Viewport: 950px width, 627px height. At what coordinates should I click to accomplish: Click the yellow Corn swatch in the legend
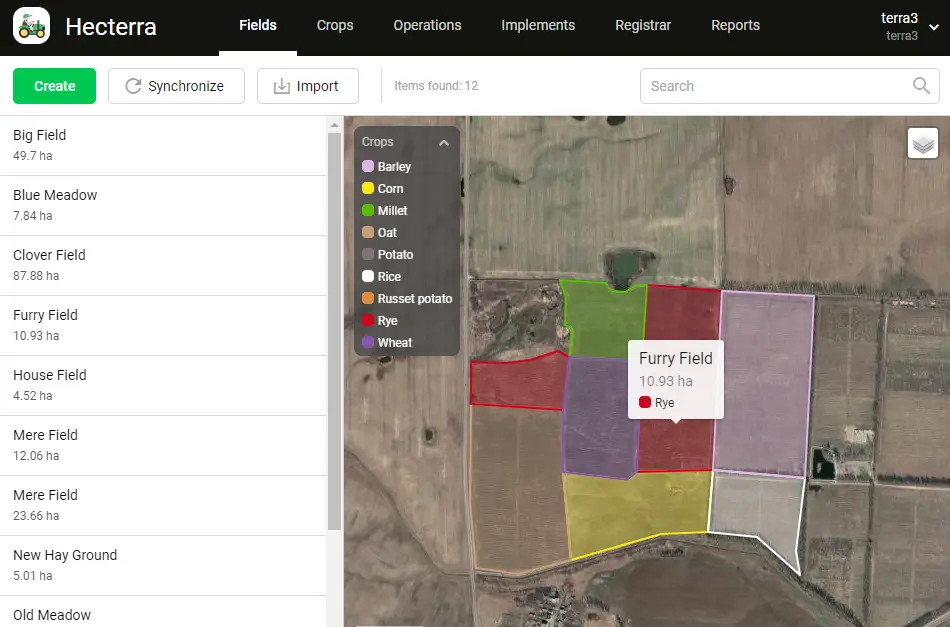pos(368,188)
